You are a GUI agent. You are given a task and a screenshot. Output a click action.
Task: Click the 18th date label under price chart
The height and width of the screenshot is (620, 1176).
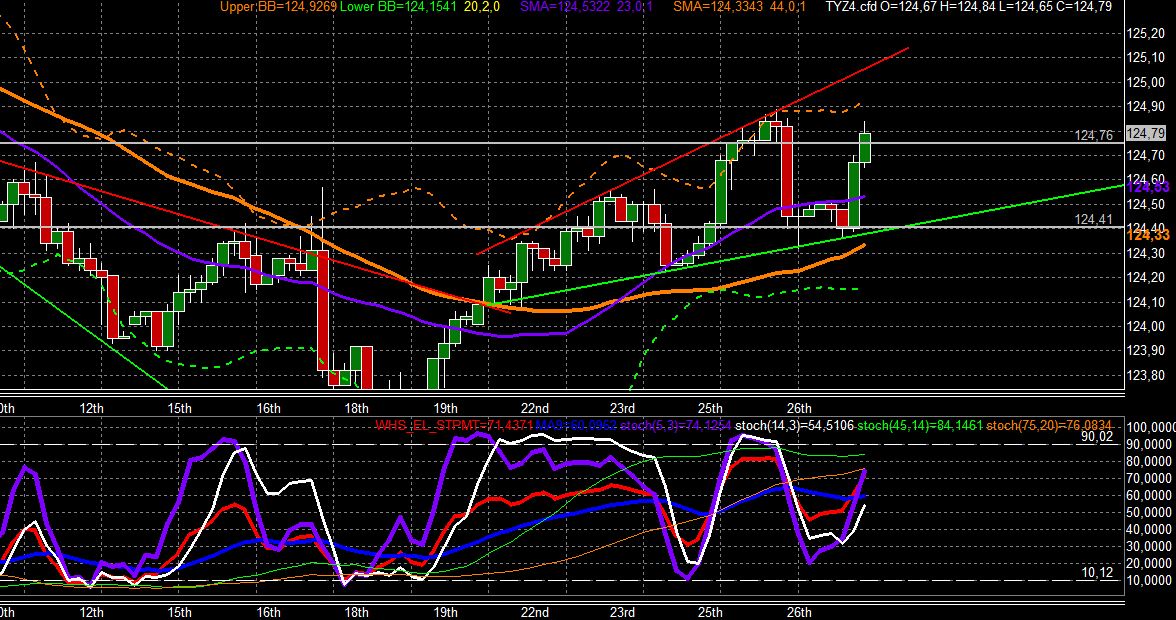pyautogui.click(x=356, y=408)
